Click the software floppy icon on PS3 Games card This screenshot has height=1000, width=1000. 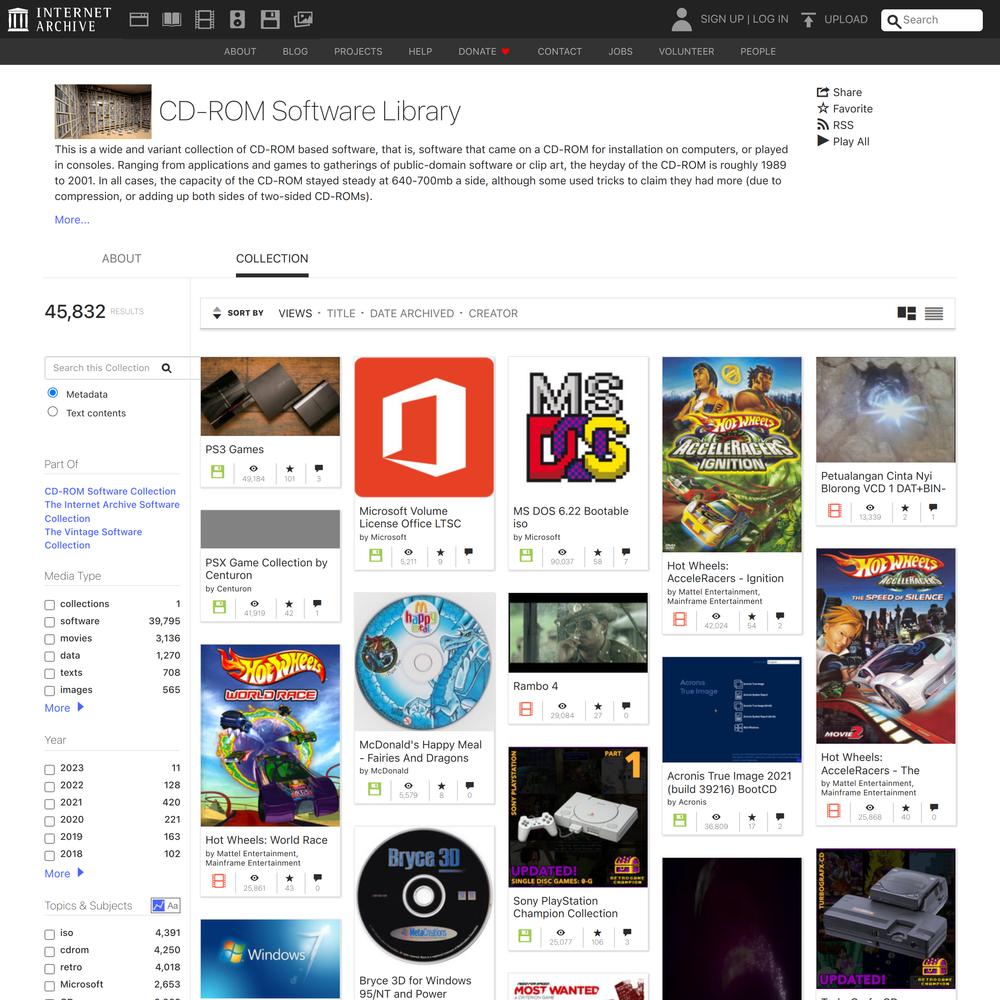pos(217,472)
